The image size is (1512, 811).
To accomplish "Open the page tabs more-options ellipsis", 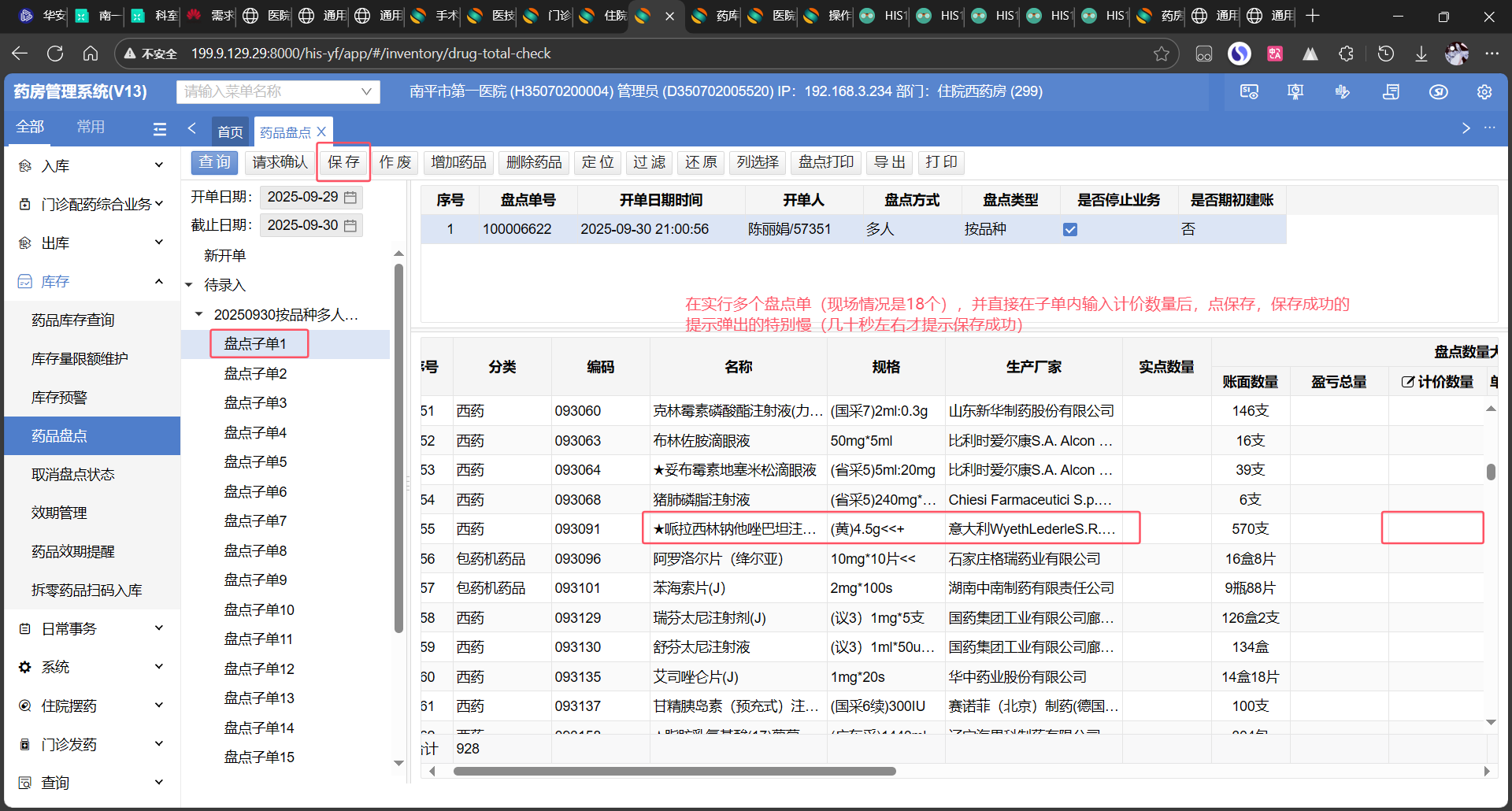I will coord(1489,128).
